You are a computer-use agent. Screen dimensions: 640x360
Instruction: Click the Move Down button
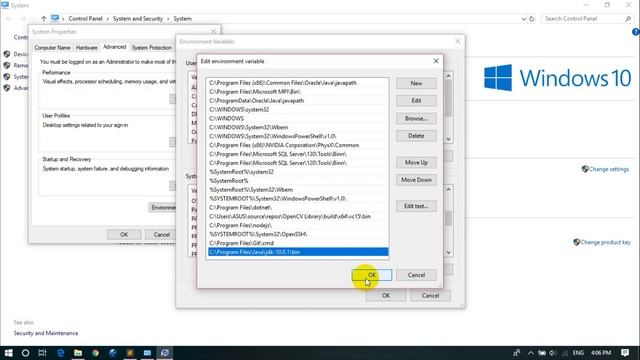pos(416,180)
